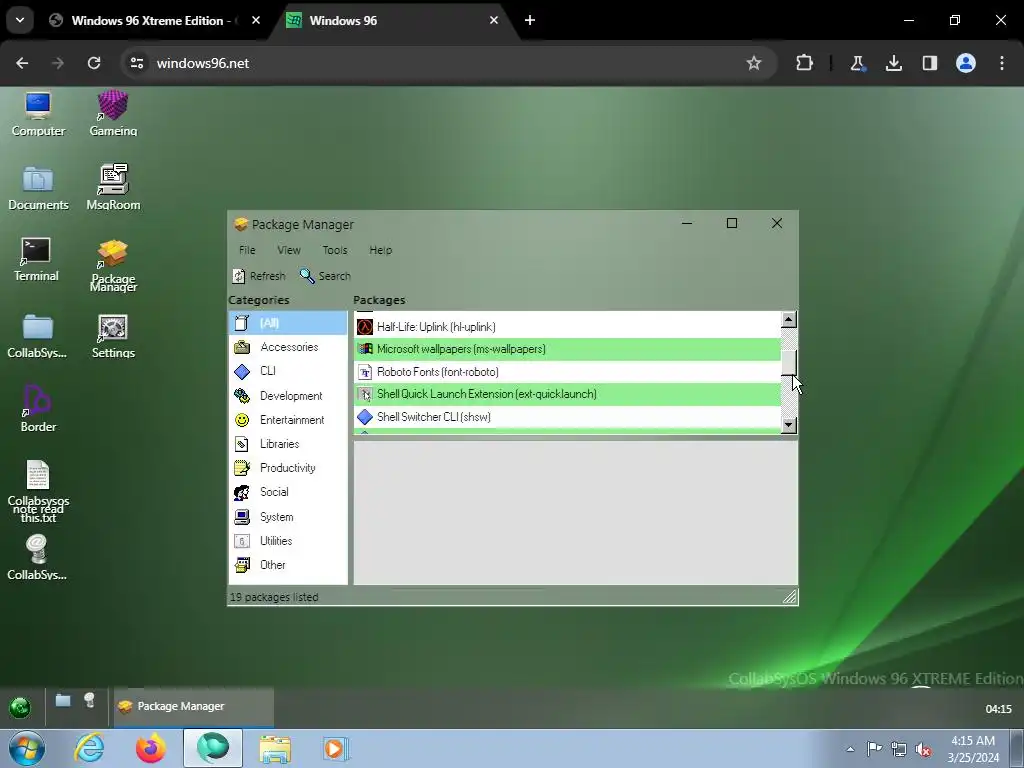Viewport: 1024px width, 768px height.
Task: Open the Computer desktop icon
Action: coord(38,114)
